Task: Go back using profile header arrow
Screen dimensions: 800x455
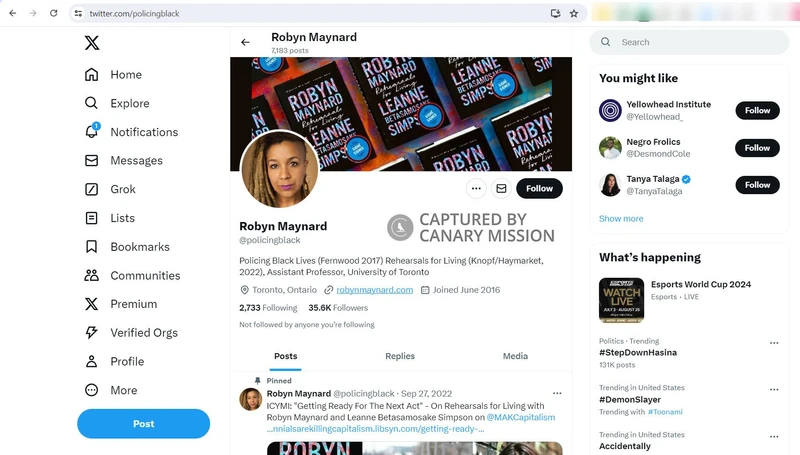Action: point(245,42)
